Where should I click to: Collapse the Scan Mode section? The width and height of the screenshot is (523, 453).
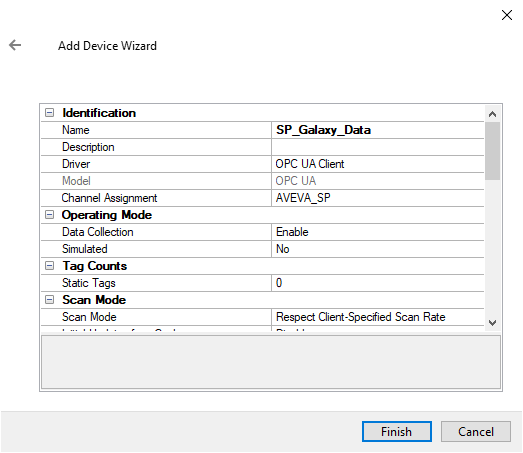[x=49, y=300]
